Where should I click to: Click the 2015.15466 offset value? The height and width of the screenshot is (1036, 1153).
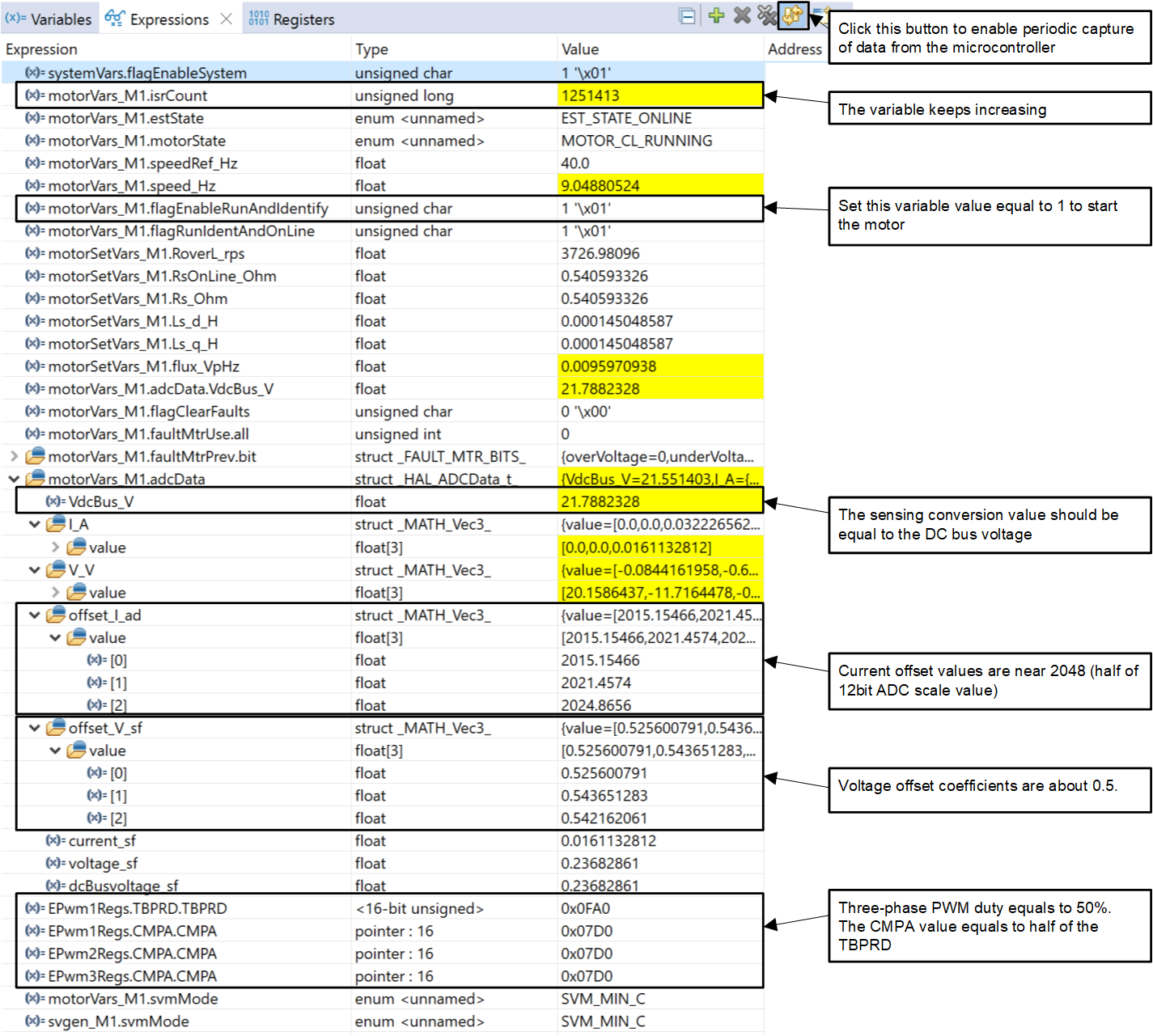coord(600,660)
